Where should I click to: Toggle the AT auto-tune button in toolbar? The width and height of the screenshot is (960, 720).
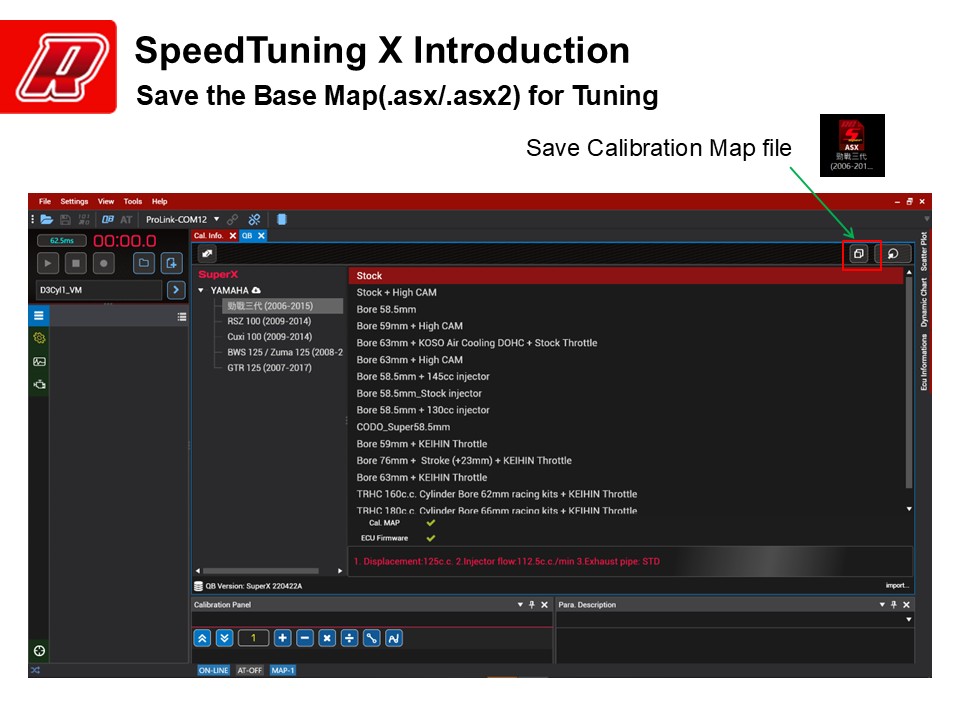click(126, 219)
